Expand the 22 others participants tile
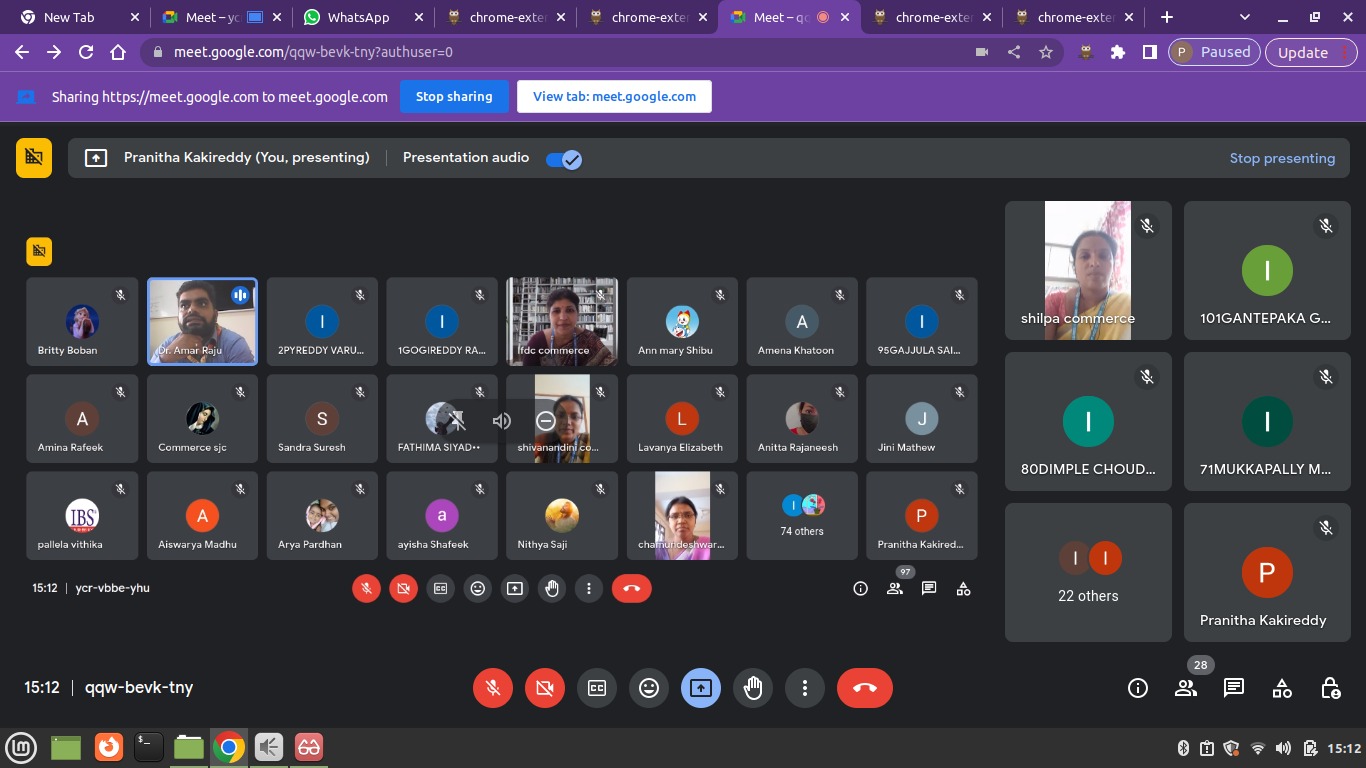Screen dimensions: 1366x768 click(1088, 572)
